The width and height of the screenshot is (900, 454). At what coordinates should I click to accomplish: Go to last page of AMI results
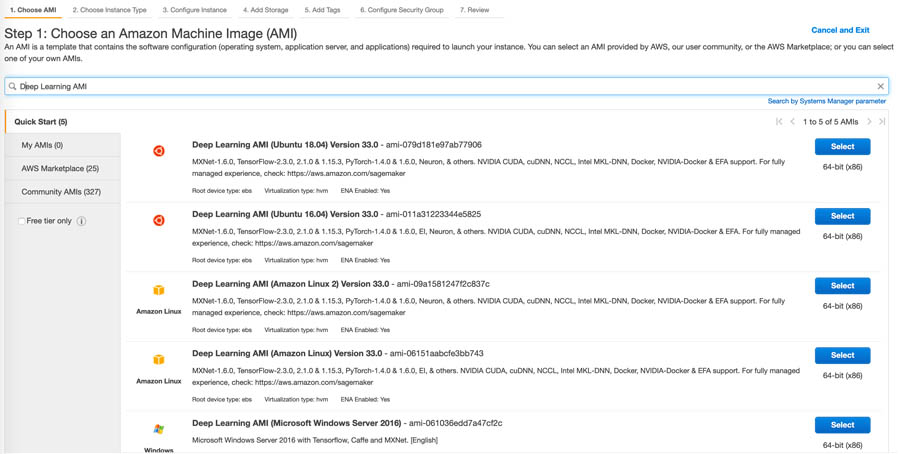(x=882, y=122)
